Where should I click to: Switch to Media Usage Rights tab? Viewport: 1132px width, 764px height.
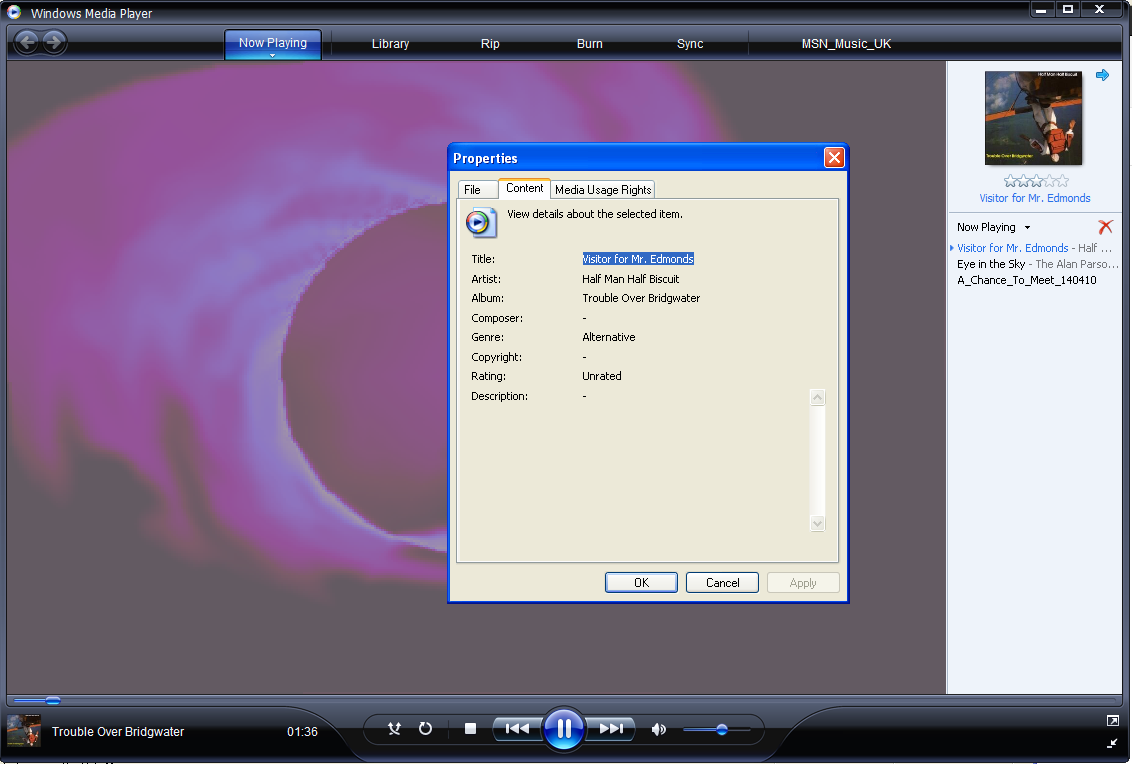603,190
